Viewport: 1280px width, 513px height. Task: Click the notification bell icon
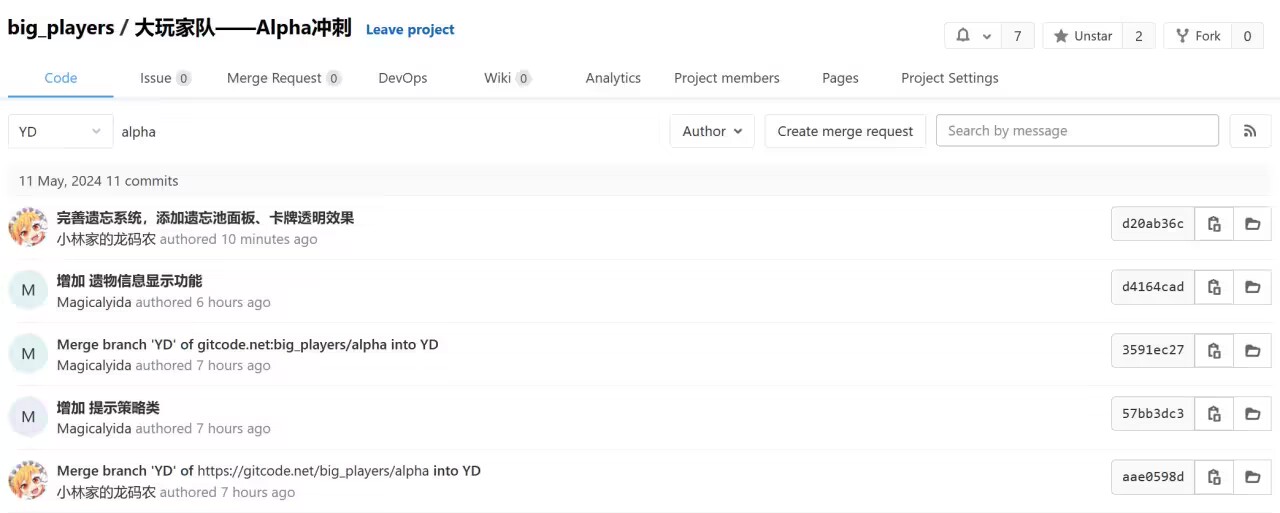tap(963, 36)
